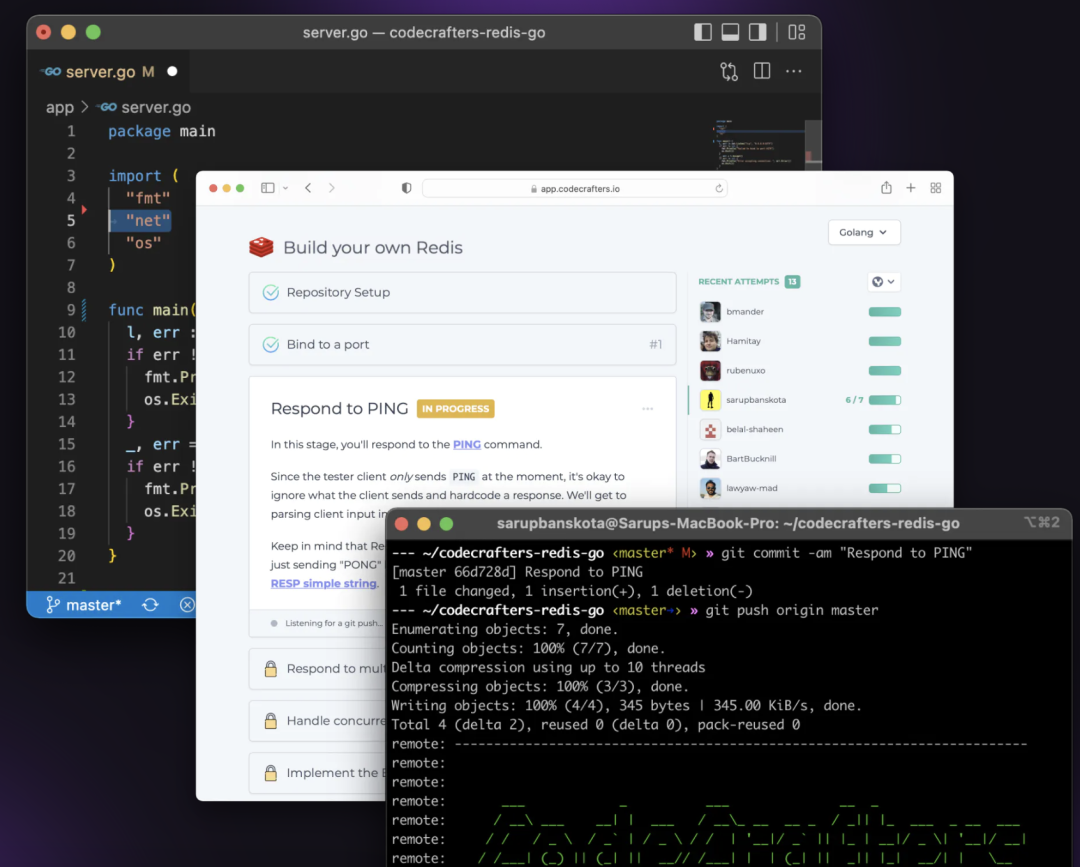Open VS Code editor More Actions ellipsis

(x=793, y=71)
